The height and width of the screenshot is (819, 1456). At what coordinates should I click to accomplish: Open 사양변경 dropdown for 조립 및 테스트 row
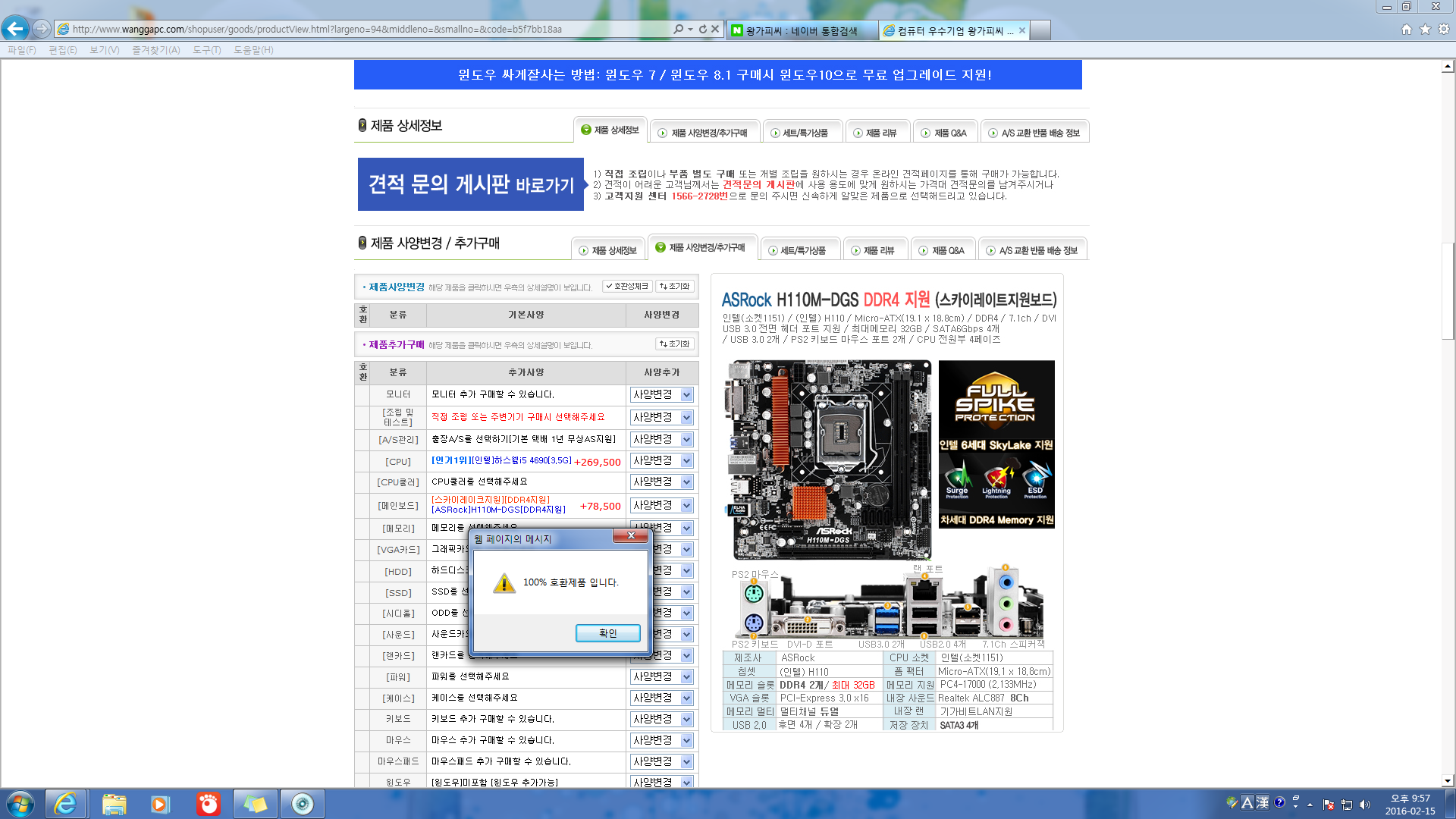662,417
